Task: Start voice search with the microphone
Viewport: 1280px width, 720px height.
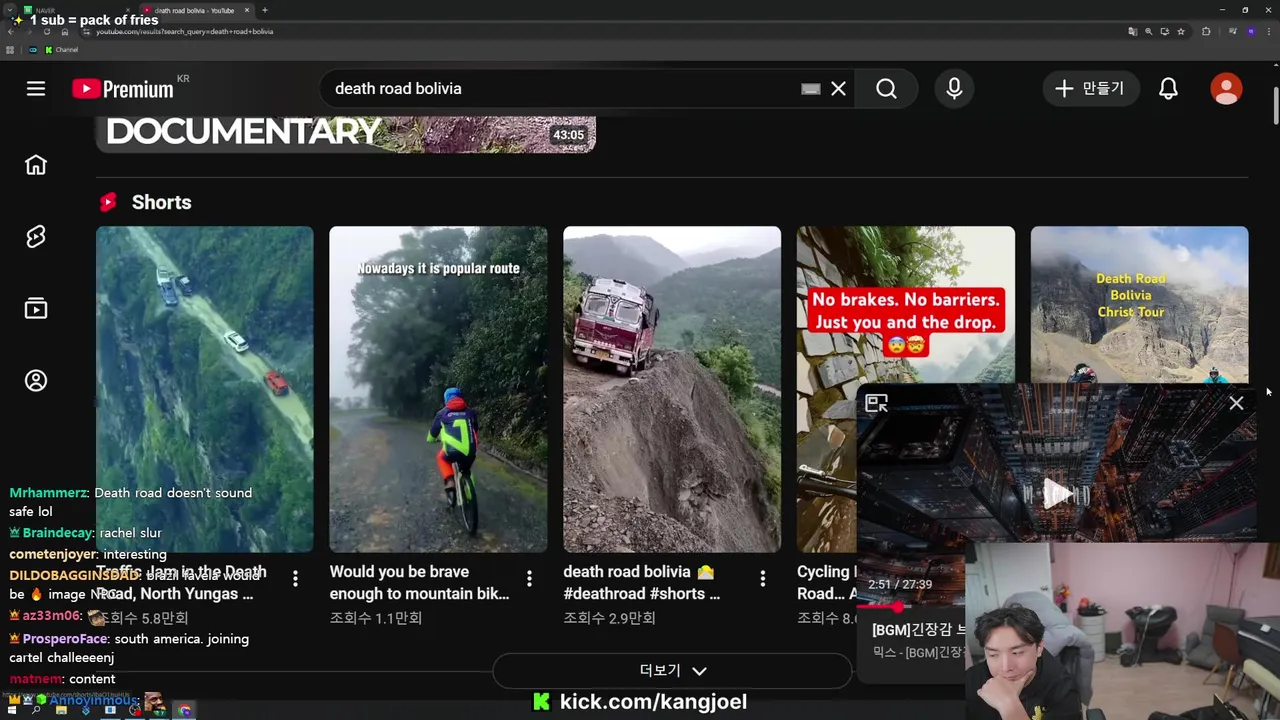Action: coord(954,89)
